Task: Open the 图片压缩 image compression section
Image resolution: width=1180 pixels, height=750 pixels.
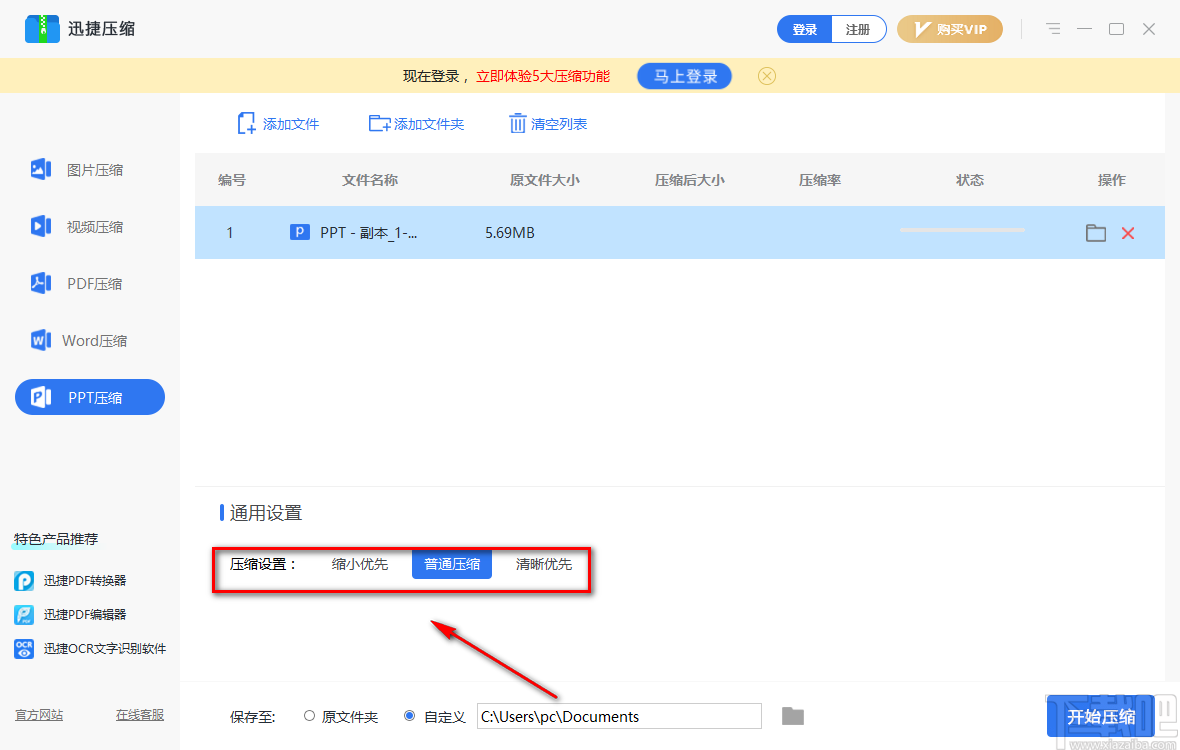Action: (77, 170)
